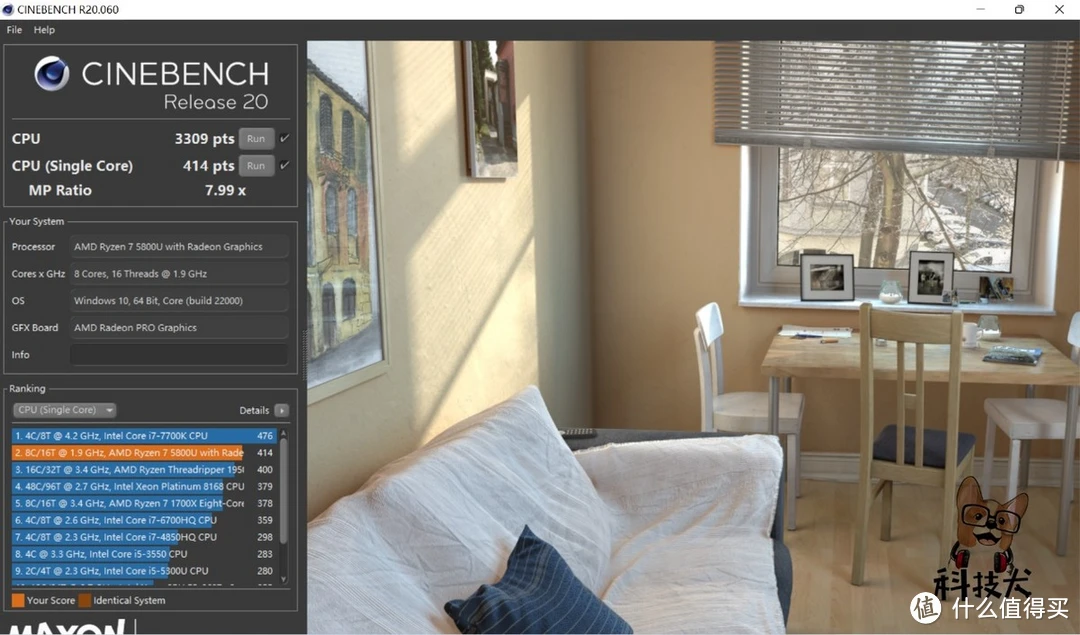Screen dimensions: 1080x635
Task: Select the Xeon Platinum 8168 ranking row
Action: tap(144, 486)
